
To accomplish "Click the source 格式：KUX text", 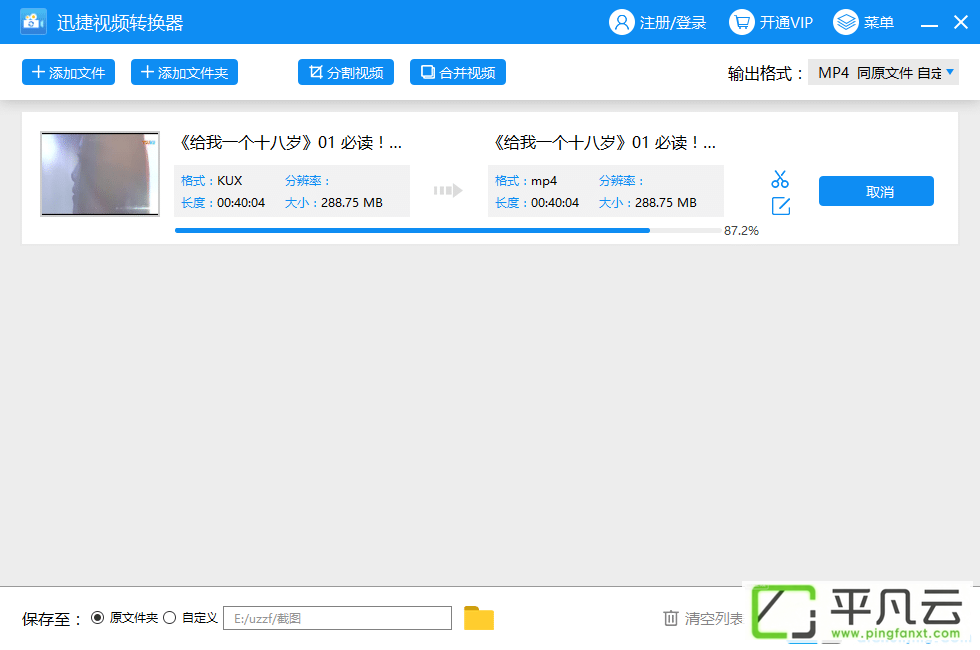I will (x=211, y=181).
